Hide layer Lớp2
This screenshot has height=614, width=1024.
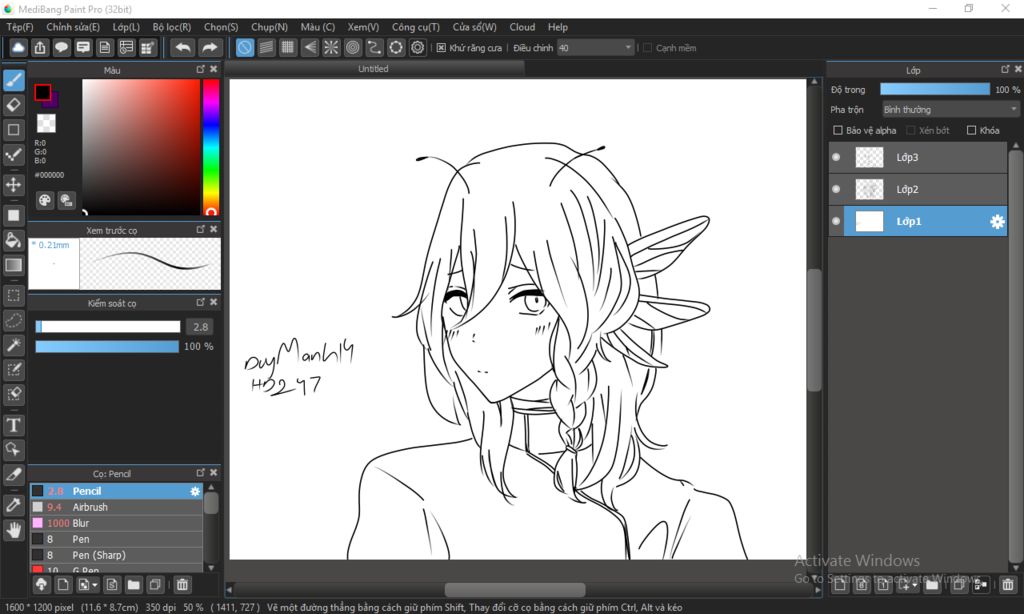(836, 189)
